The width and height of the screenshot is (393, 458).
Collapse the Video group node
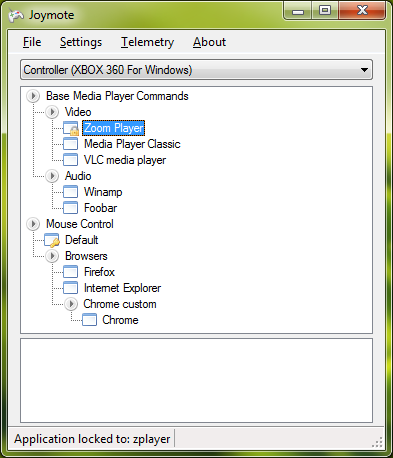(52, 112)
